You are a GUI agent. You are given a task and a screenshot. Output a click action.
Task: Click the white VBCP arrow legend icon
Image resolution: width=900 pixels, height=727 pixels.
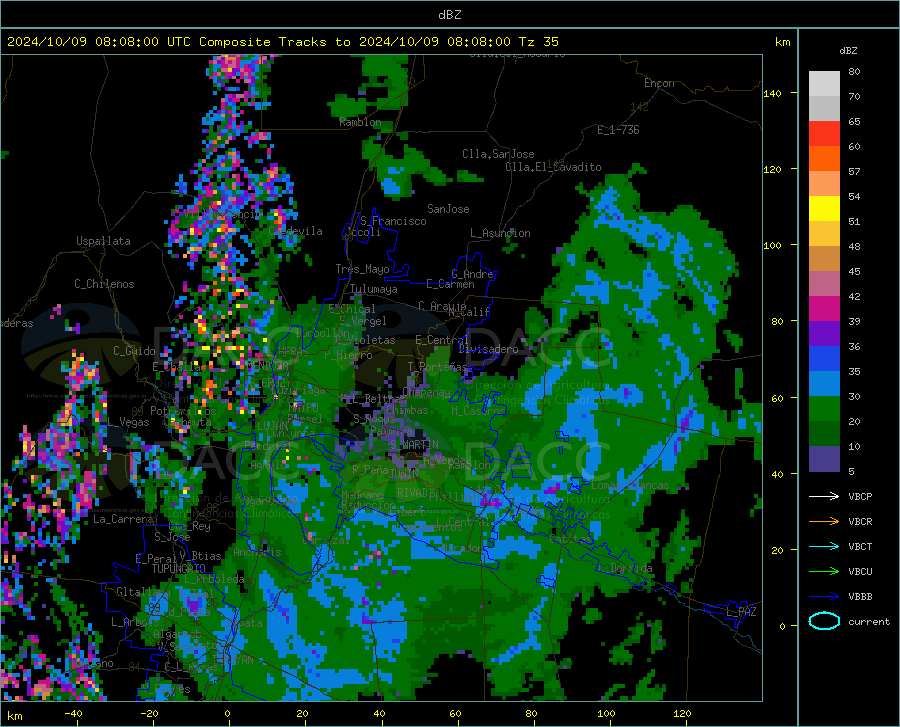coord(824,496)
